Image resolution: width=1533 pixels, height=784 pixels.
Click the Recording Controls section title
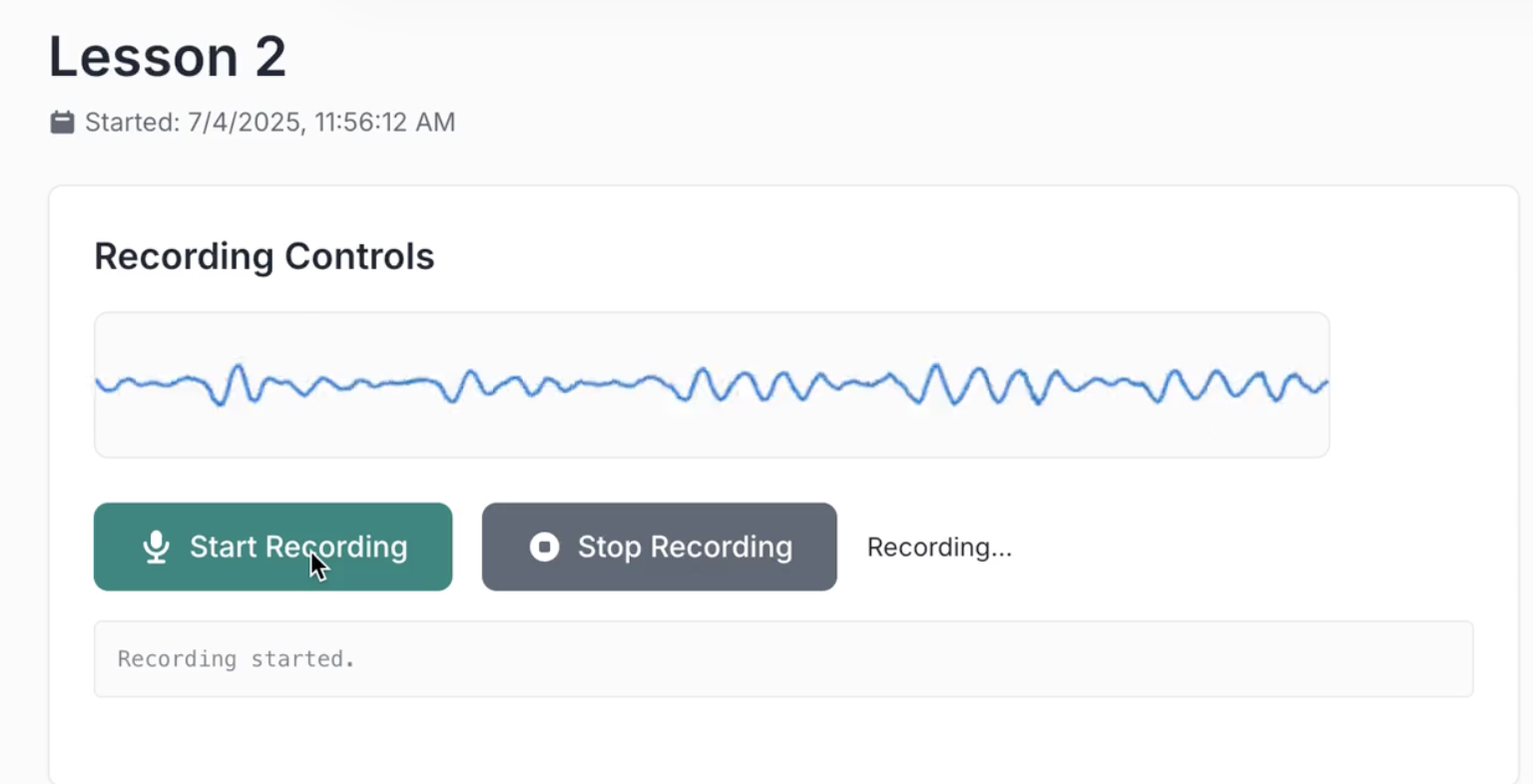pyautogui.click(x=264, y=256)
